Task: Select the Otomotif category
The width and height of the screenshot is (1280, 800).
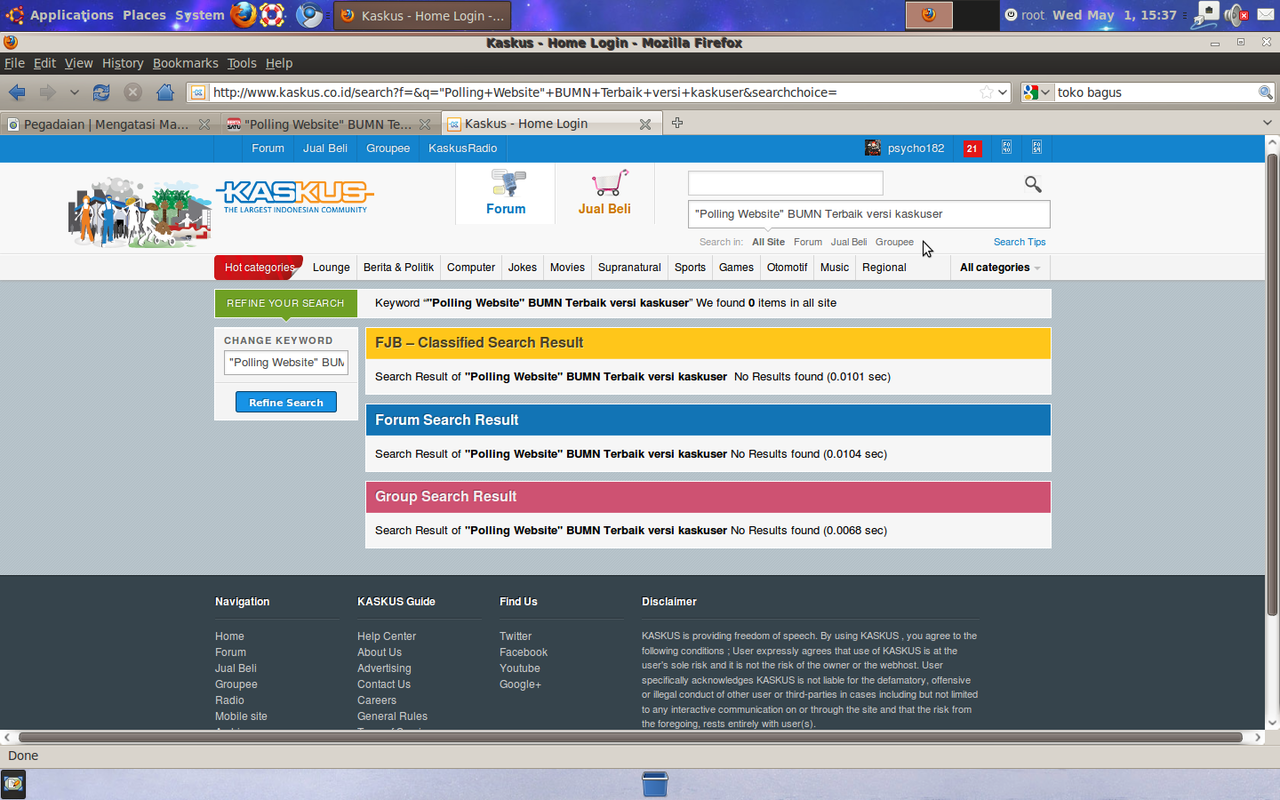Action: click(x=787, y=267)
